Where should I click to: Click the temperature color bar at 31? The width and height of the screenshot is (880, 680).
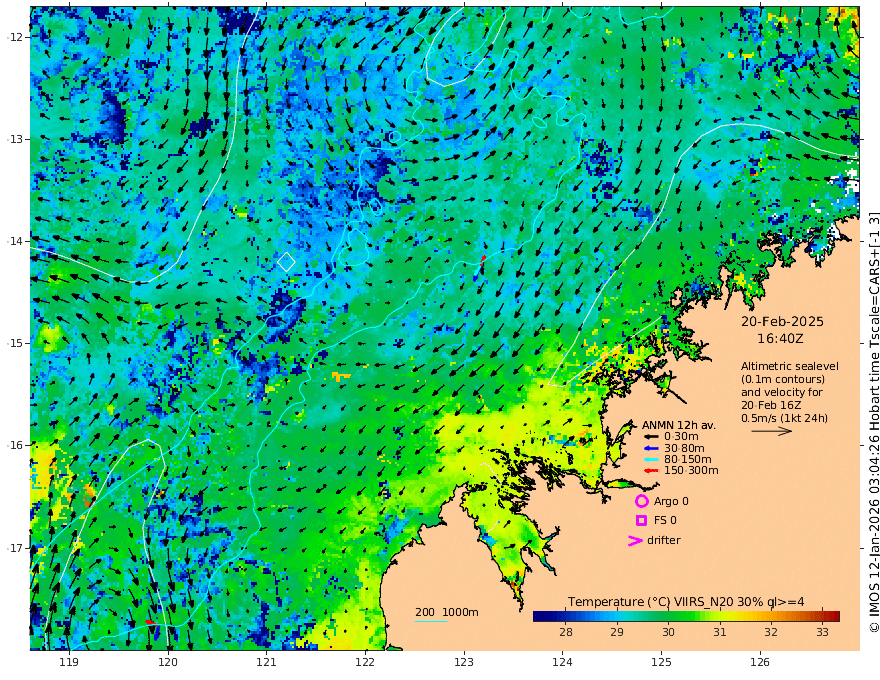click(x=719, y=616)
